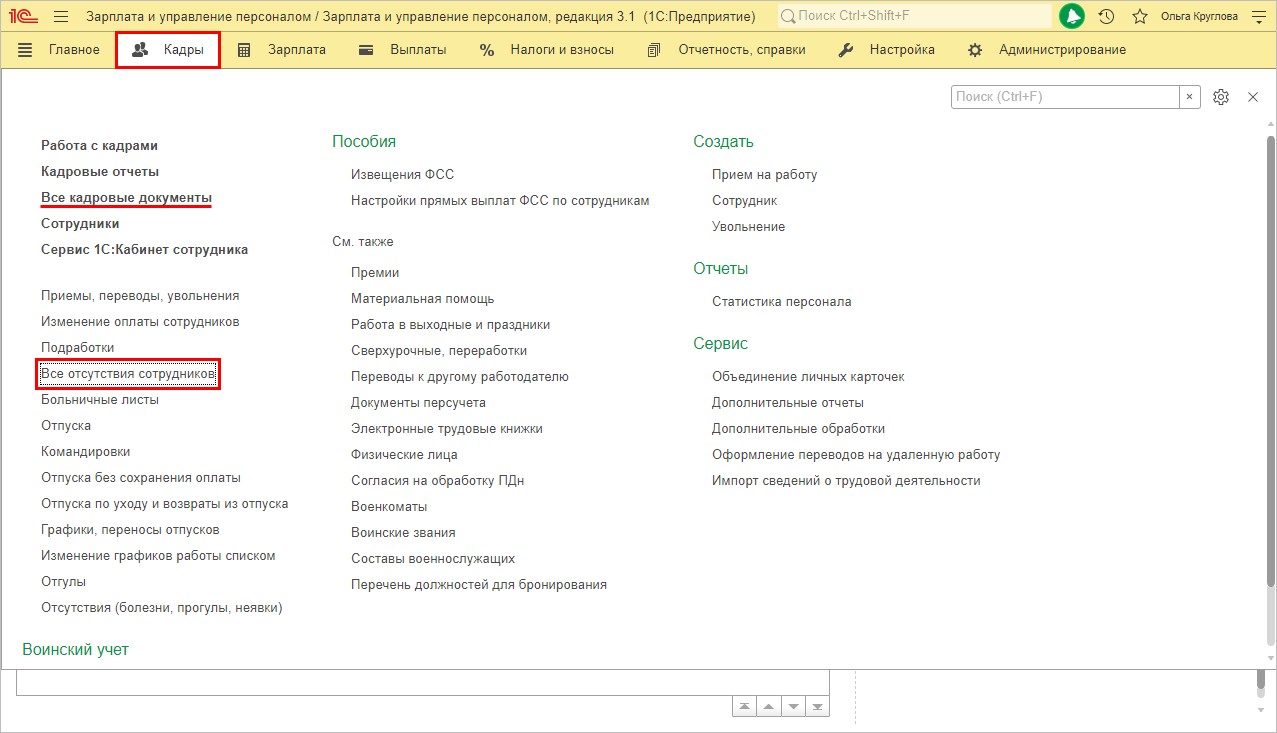Image resolution: width=1277 pixels, height=733 pixels.
Task: Open the Отпуска link
Action: tap(66, 426)
